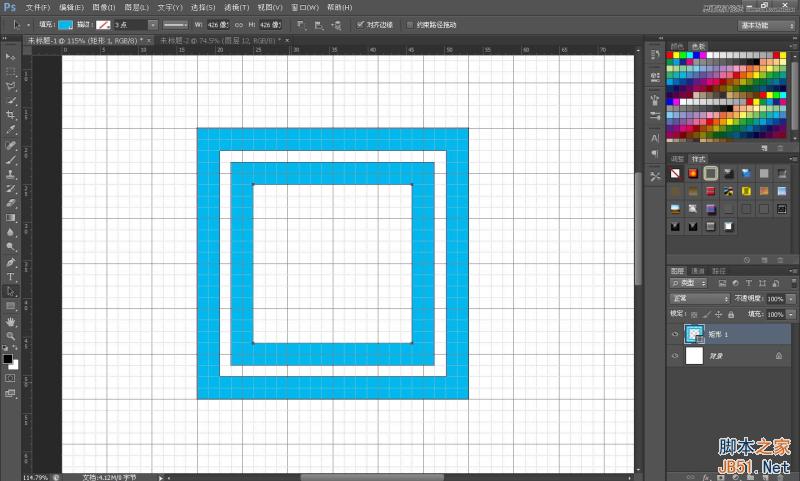Open History panel icon in side dock
The image size is (800, 481).
click(655, 54)
